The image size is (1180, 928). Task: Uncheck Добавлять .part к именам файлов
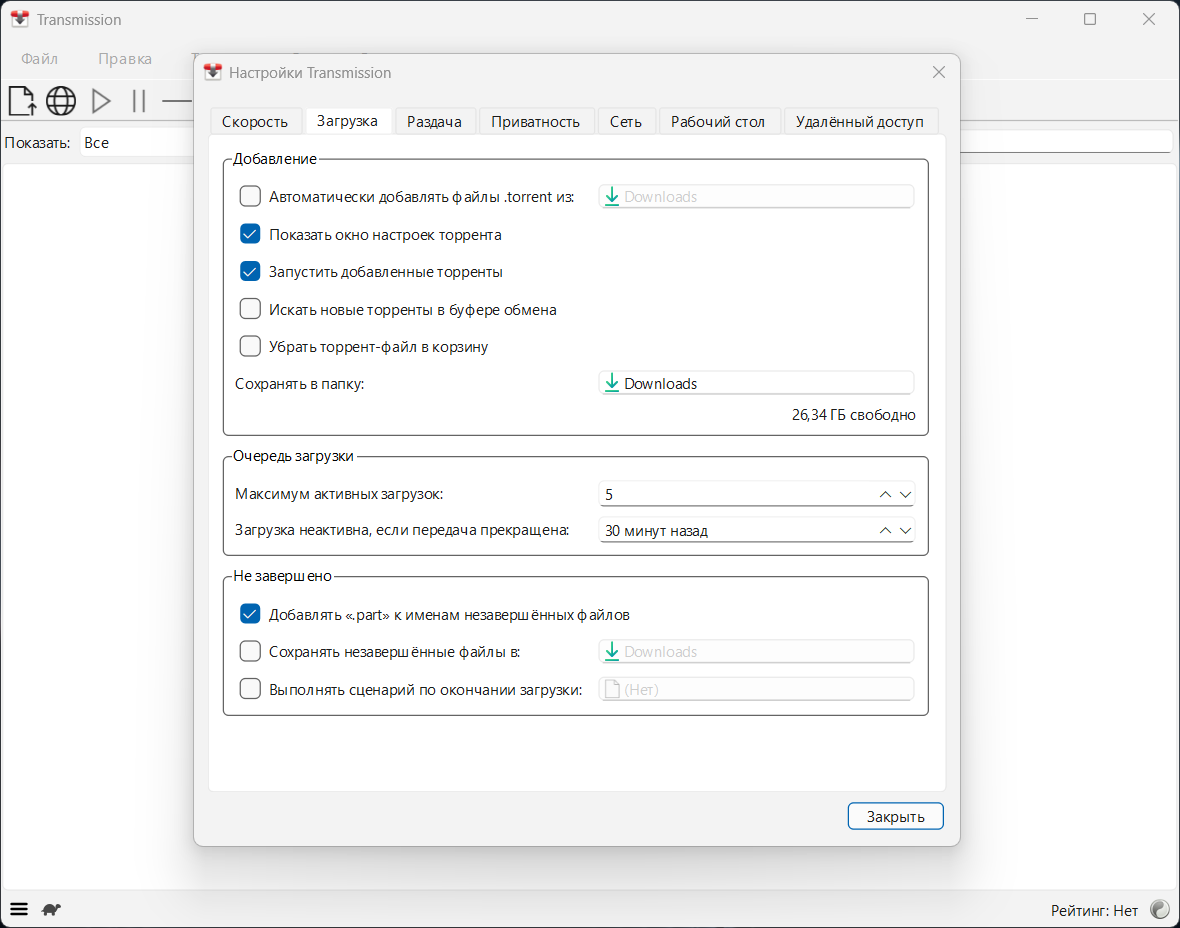pos(250,614)
